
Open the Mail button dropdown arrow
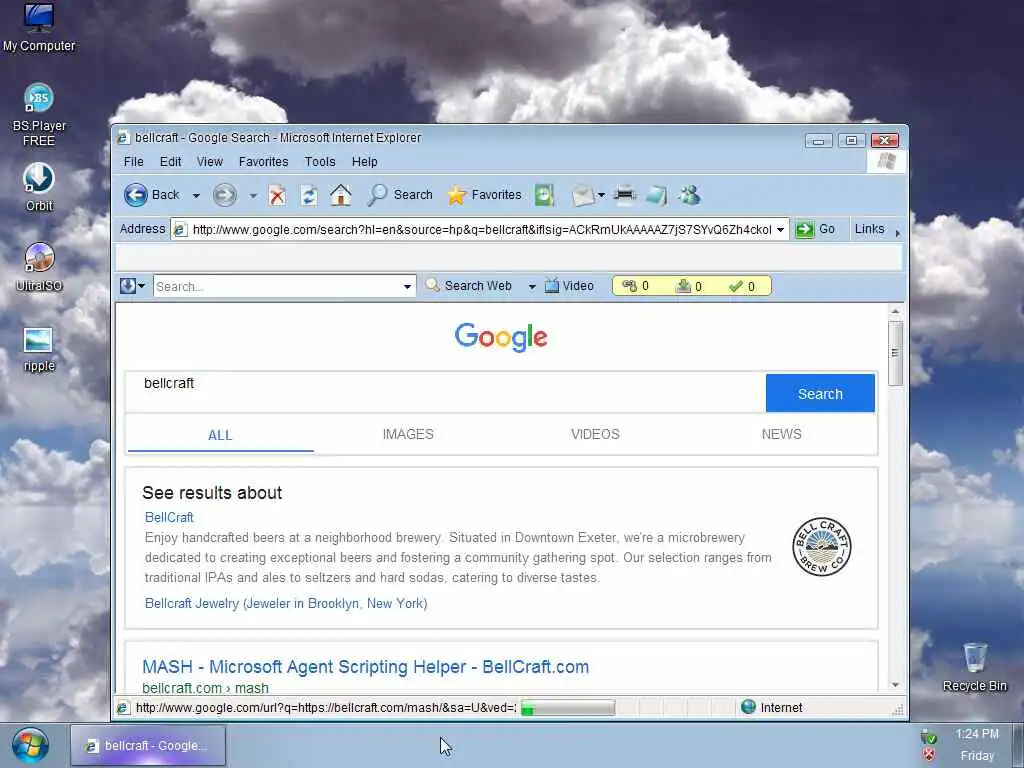(x=601, y=195)
